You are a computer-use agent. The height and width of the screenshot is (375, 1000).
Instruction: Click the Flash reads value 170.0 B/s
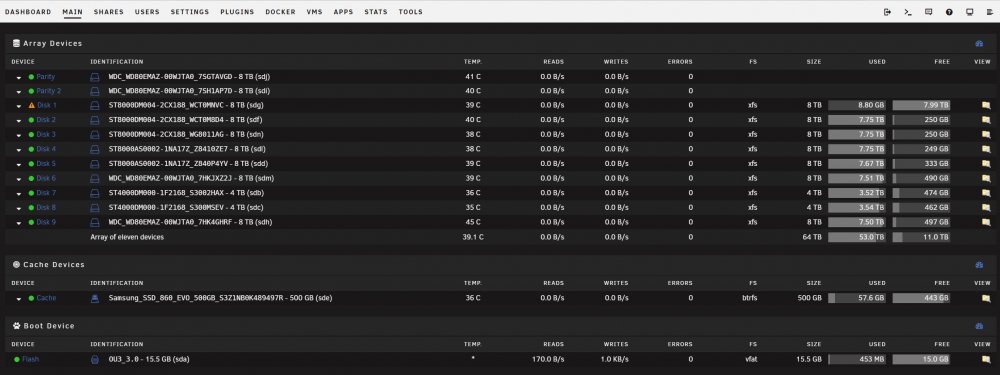pos(547,360)
